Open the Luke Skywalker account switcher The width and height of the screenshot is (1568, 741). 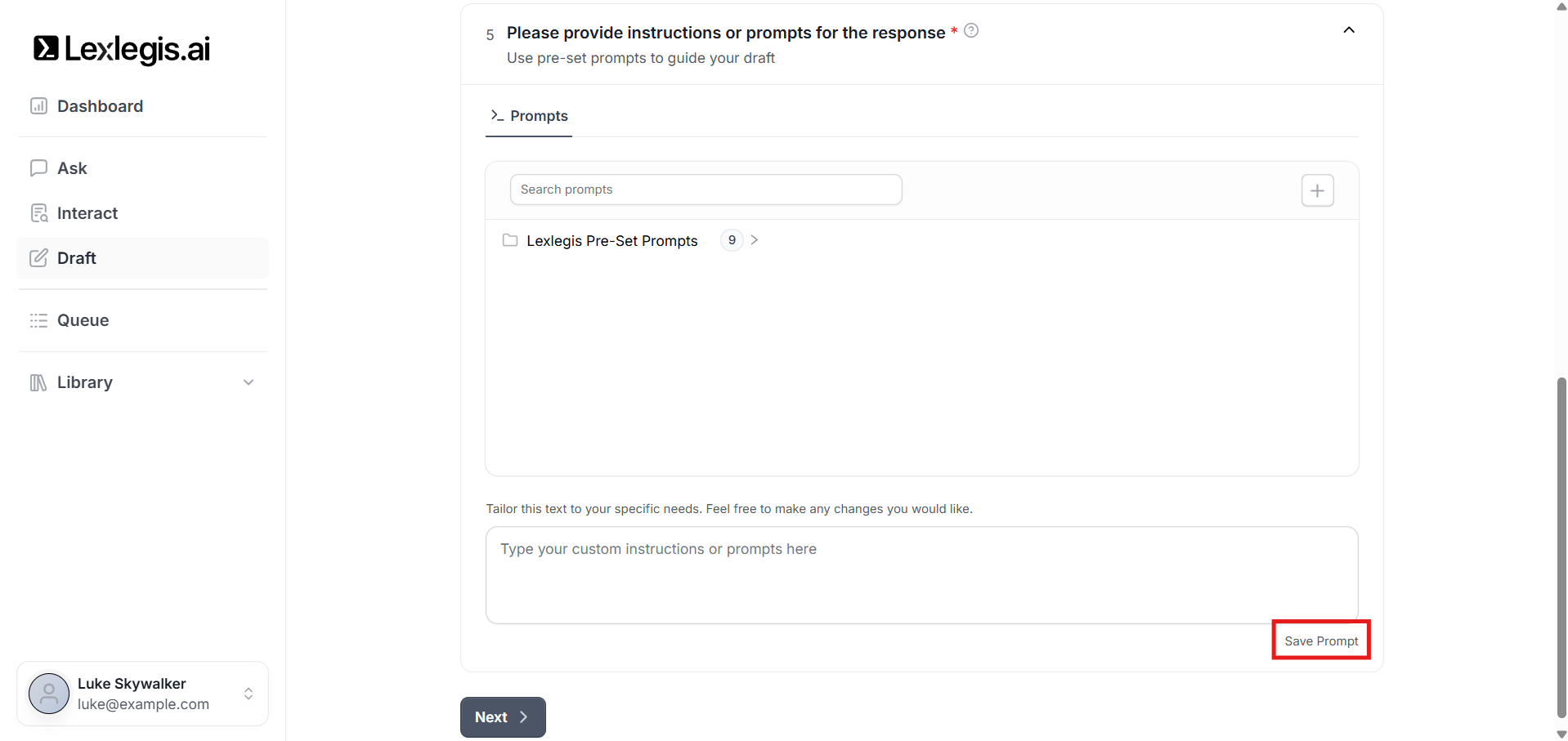coord(249,694)
